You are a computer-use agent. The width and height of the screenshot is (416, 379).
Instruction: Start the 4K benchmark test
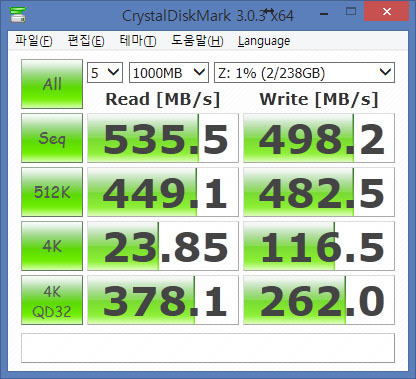click(x=52, y=246)
